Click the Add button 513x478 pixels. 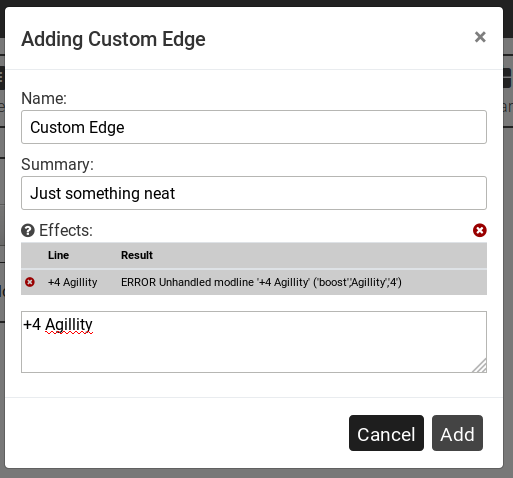[x=457, y=433]
